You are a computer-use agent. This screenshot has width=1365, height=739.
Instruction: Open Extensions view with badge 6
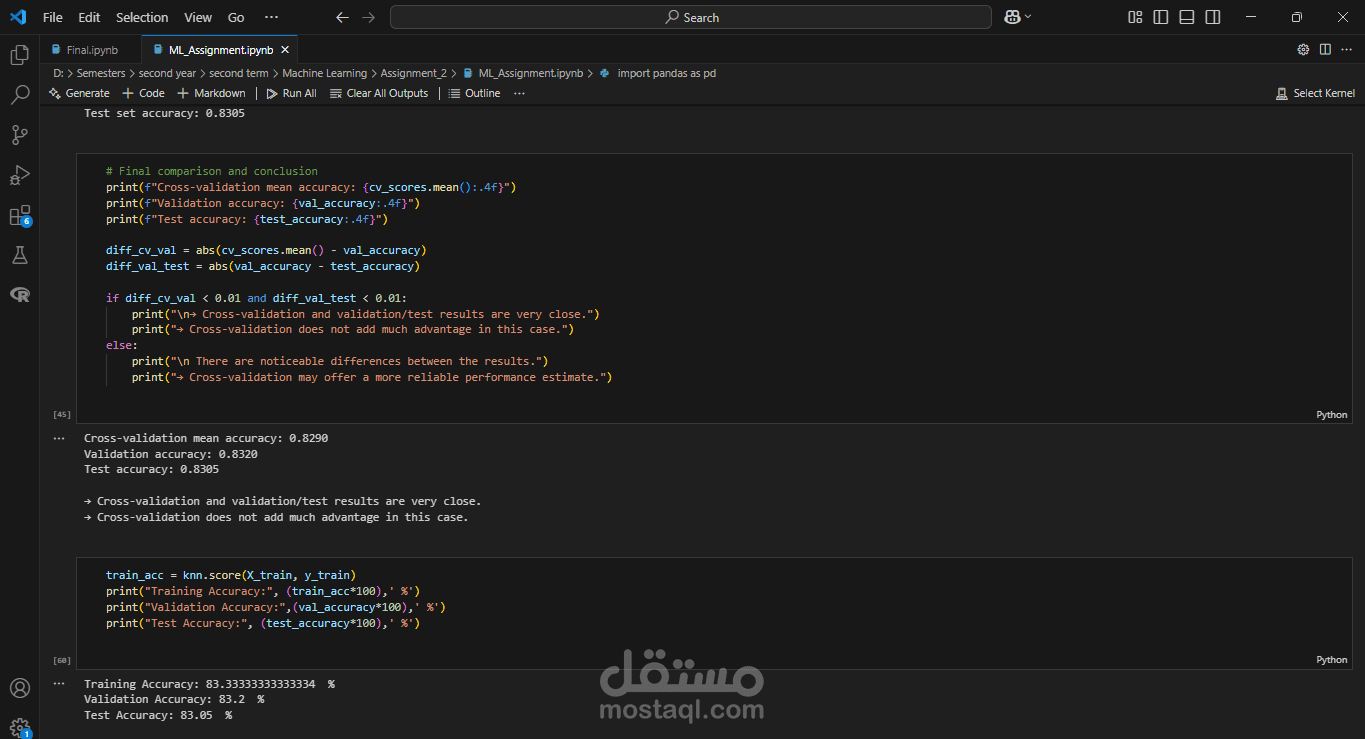click(19, 216)
